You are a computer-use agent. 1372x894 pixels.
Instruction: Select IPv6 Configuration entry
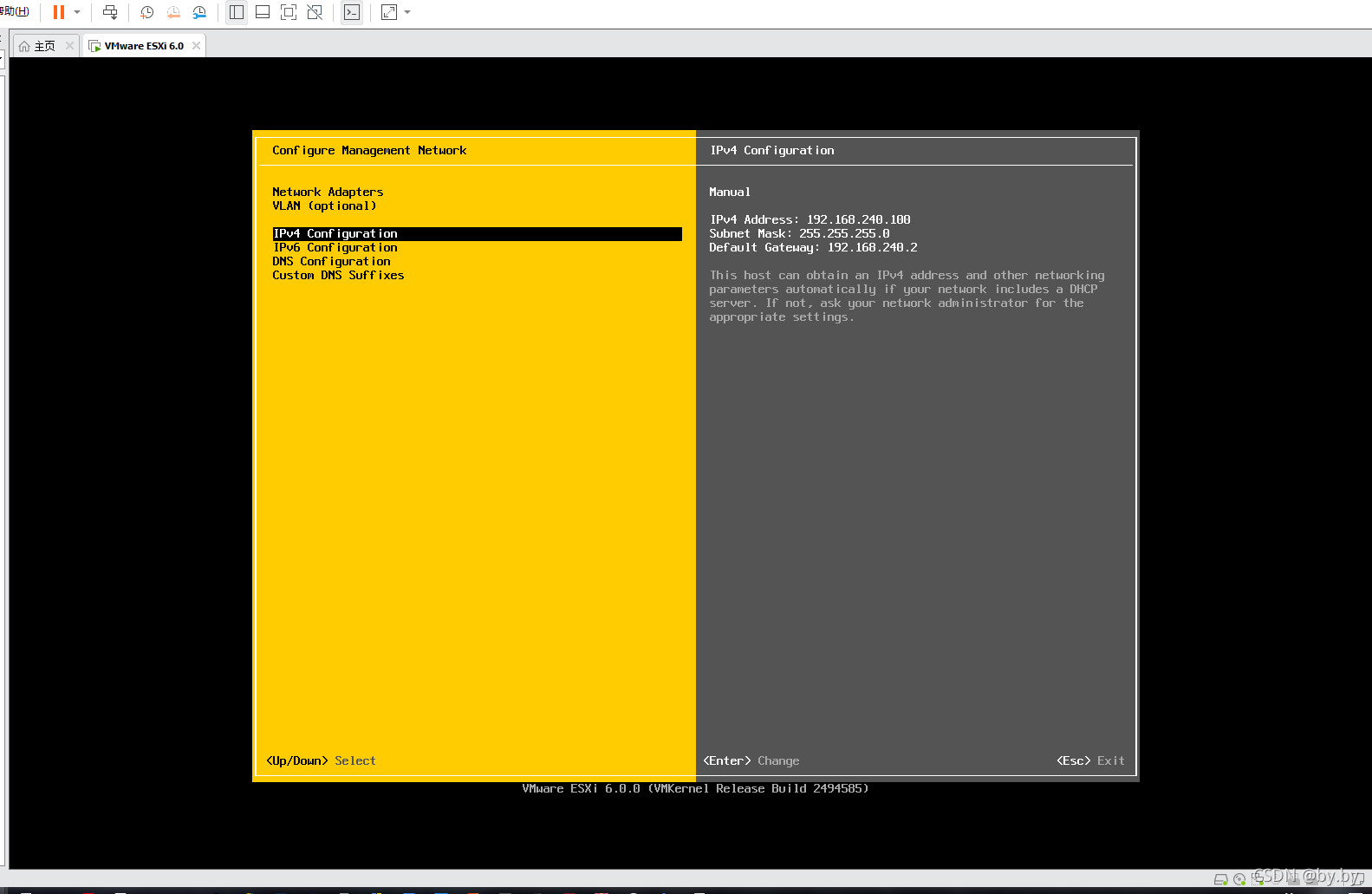pos(335,247)
